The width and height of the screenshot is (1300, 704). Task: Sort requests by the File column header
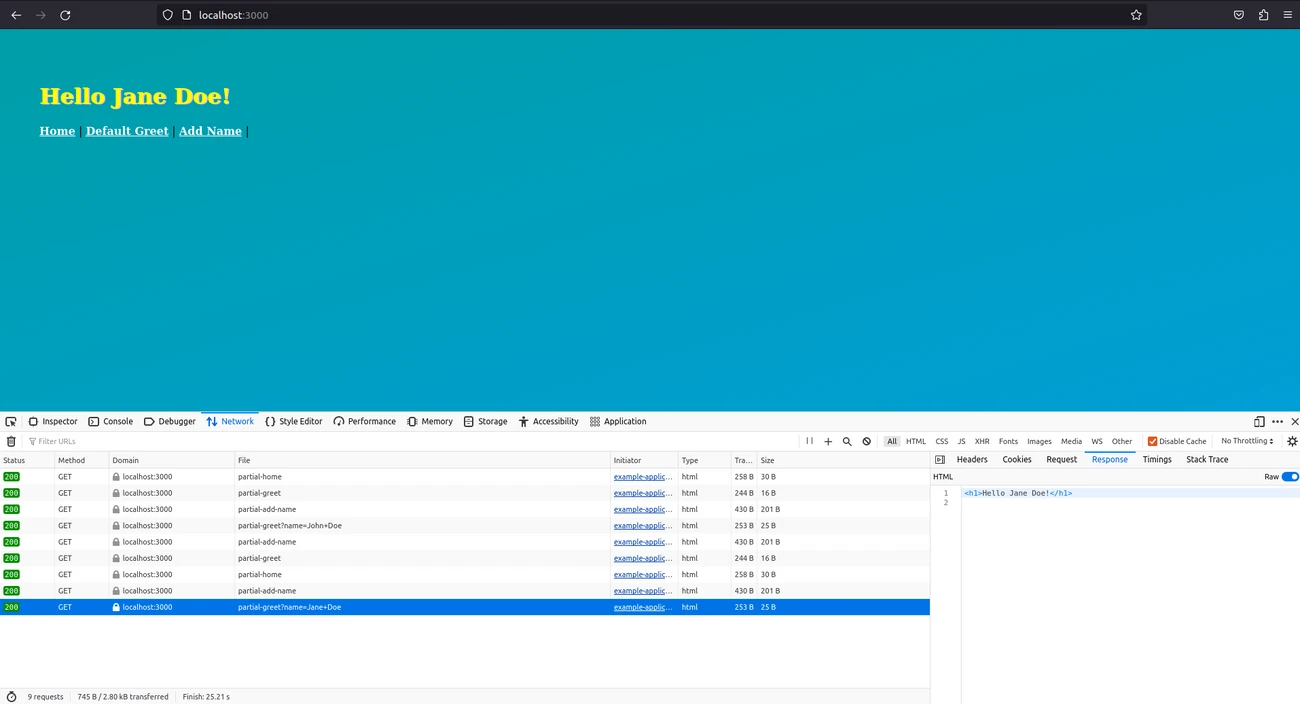[x=423, y=460]
